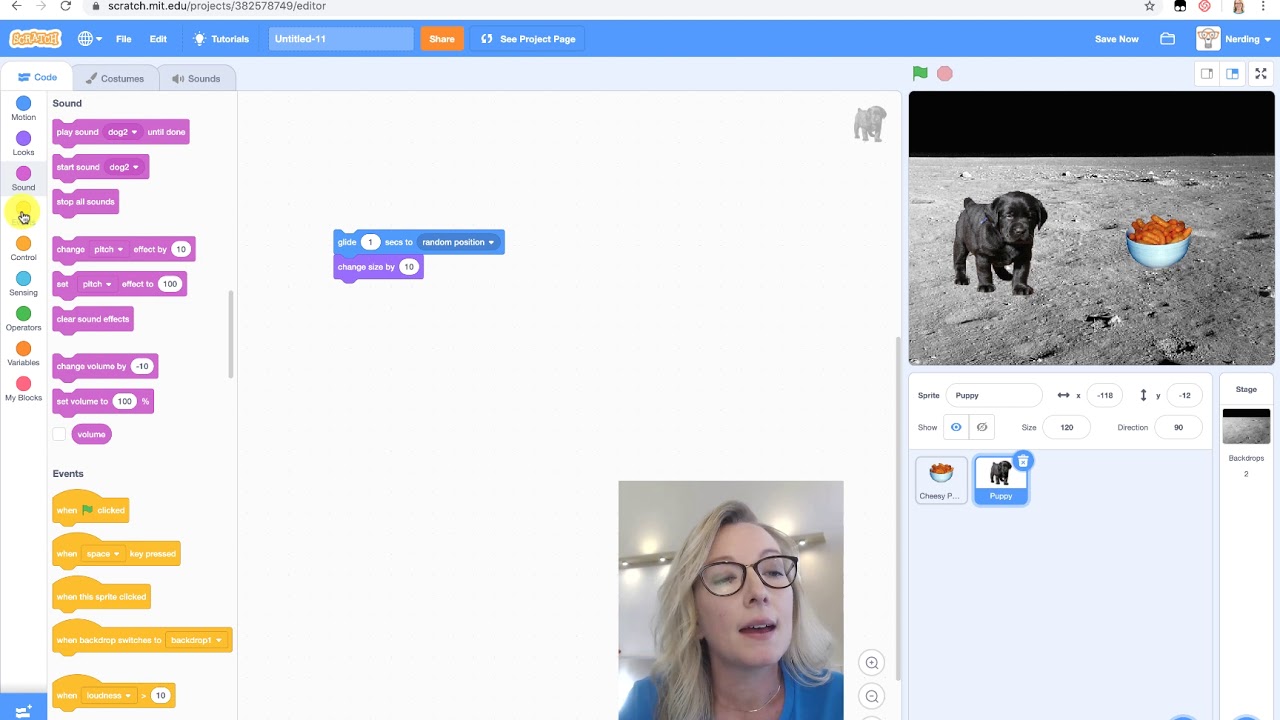Open the My Blocks category

click(23, 389)
